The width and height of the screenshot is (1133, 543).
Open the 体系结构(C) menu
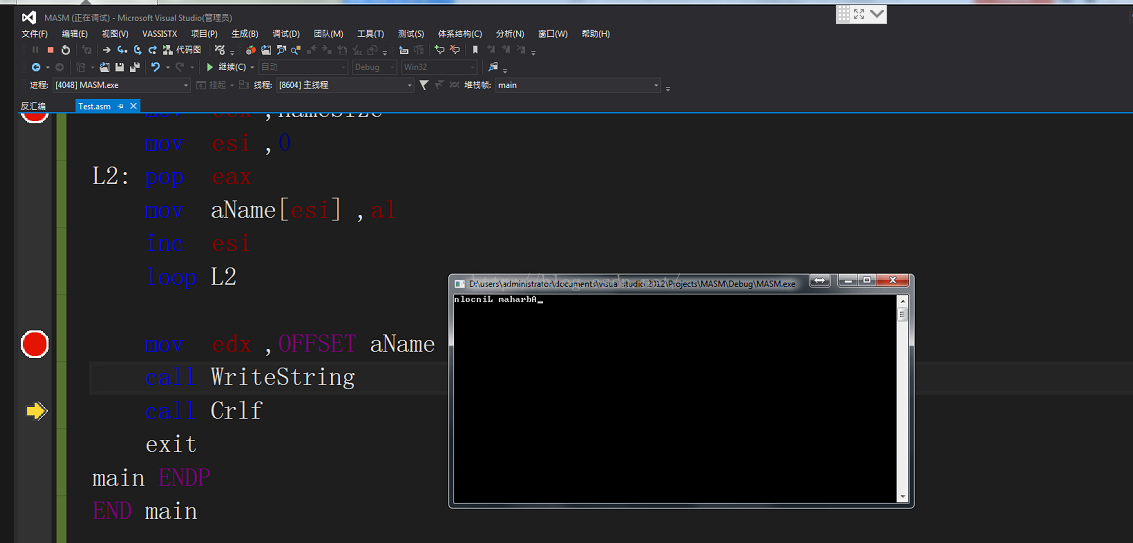tap(460, 34)
